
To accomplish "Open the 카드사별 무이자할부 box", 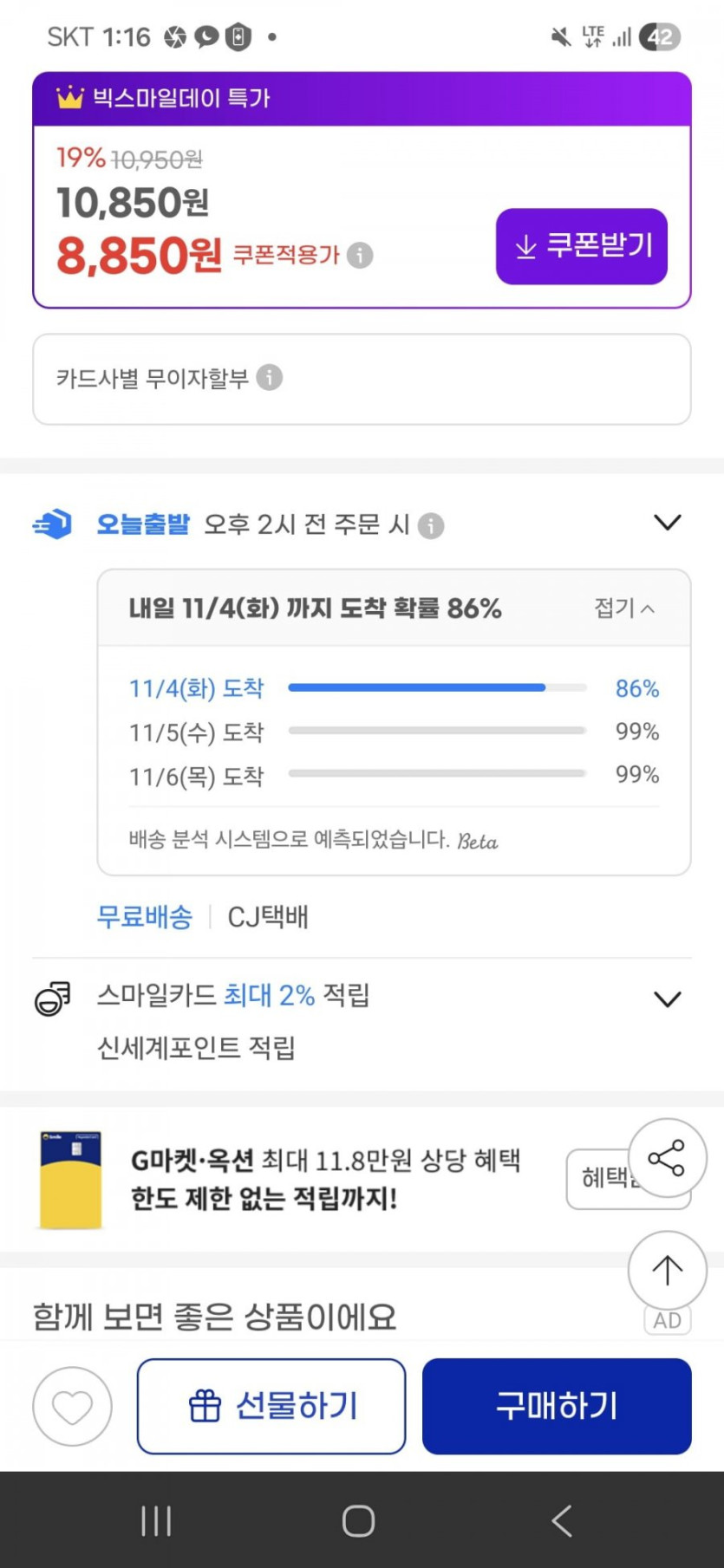I will [362, 379].
